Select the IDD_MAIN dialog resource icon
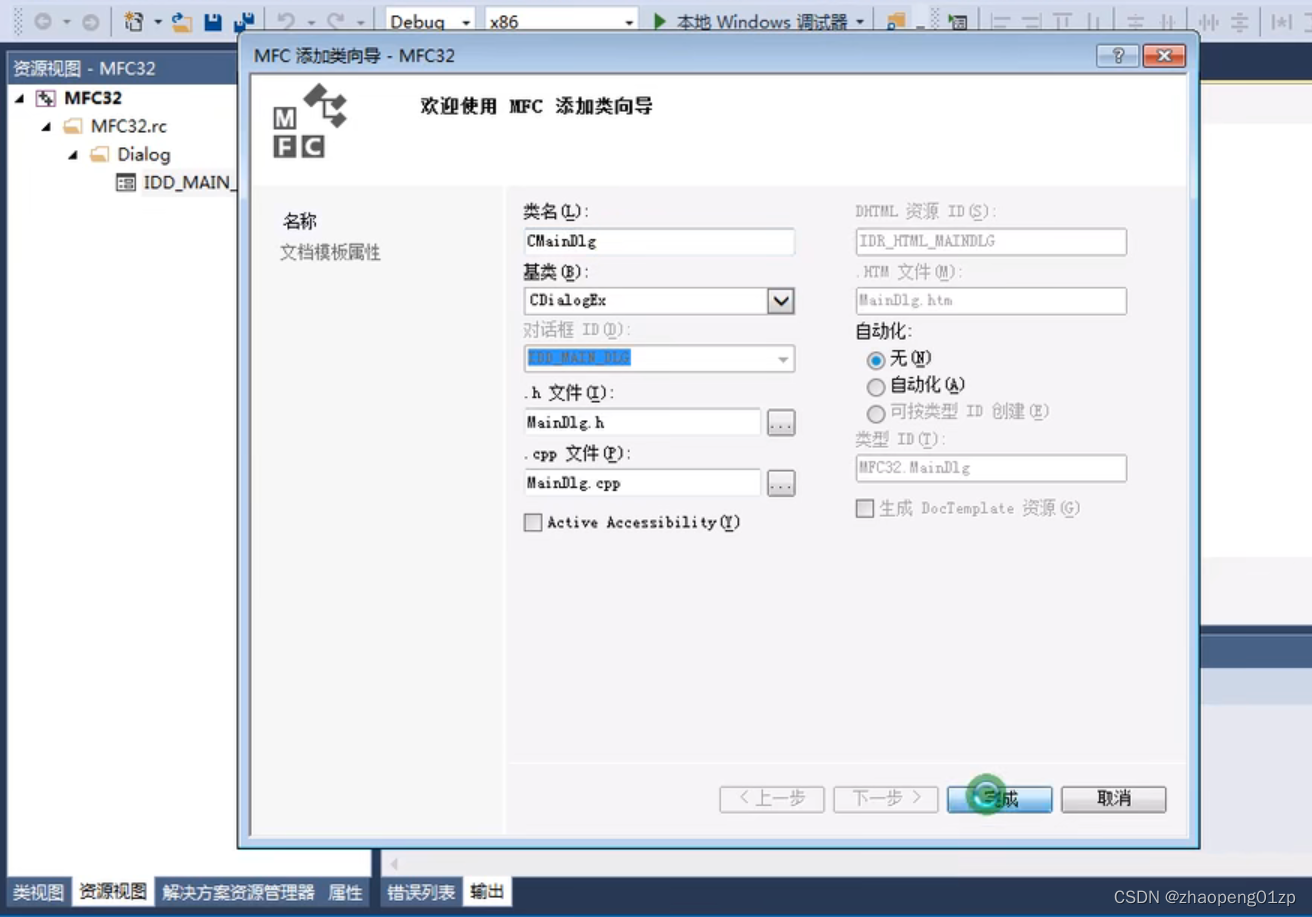This screenshot has height=917, width=1312. [125, 182]
